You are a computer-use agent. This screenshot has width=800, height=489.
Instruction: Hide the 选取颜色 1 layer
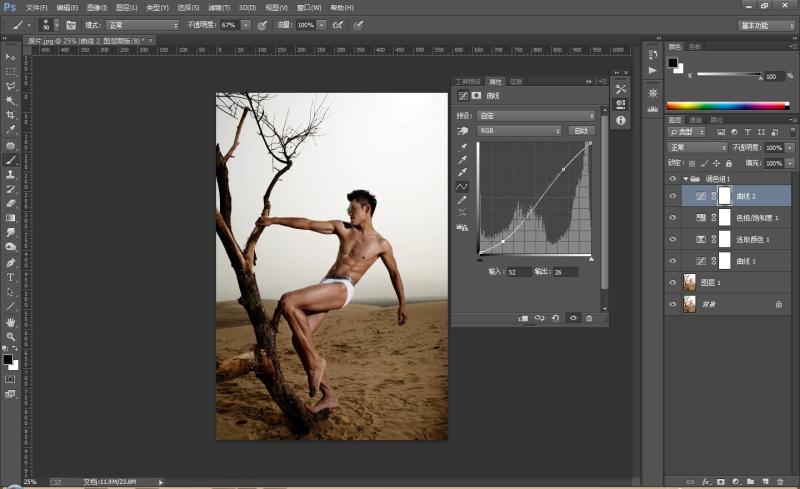pos(672,239)
